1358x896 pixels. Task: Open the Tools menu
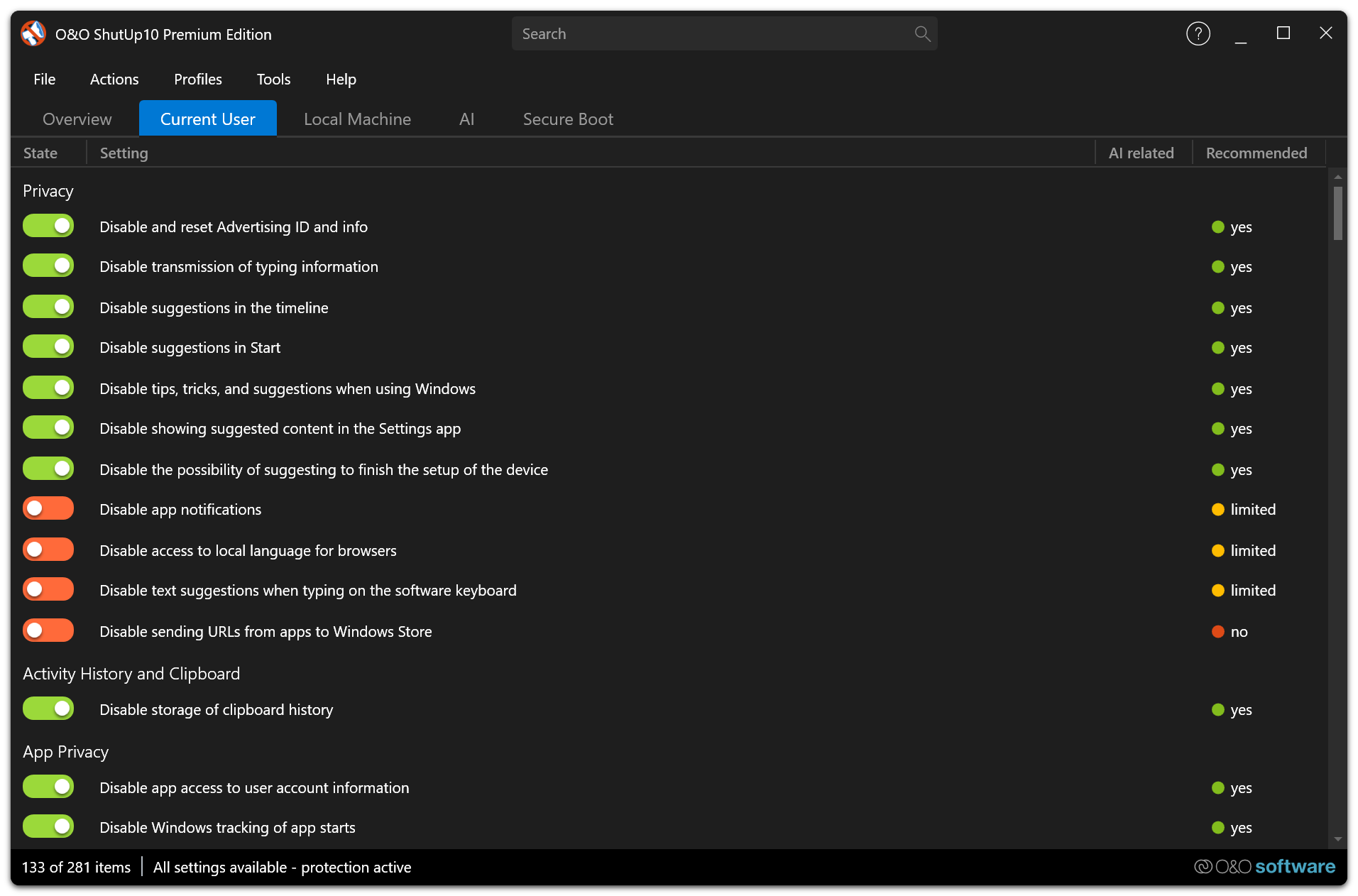click(273, 80)
